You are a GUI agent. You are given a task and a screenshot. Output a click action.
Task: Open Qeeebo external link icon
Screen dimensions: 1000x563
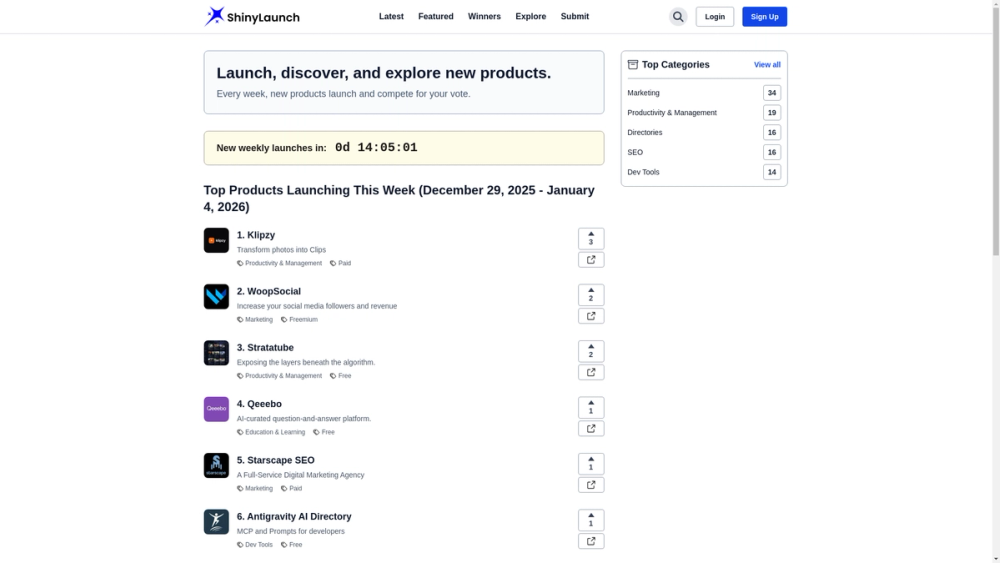591,428
